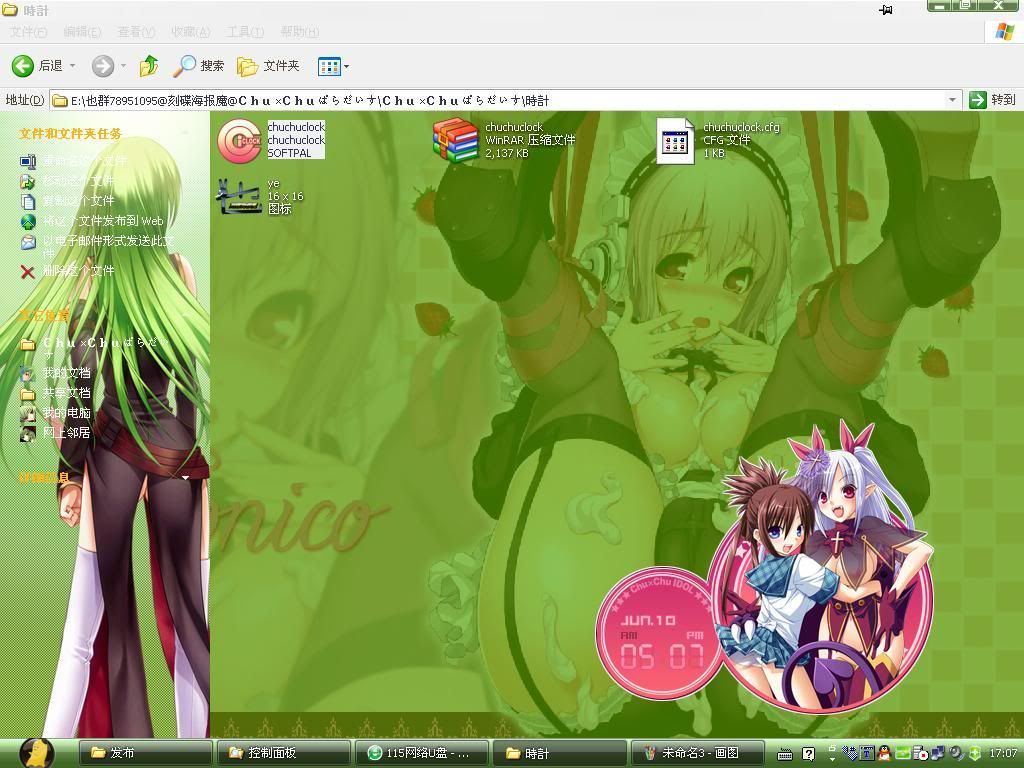1024x768 pixels.
Task: Open 我的文档 in other places
Action: tap(67, 373)
